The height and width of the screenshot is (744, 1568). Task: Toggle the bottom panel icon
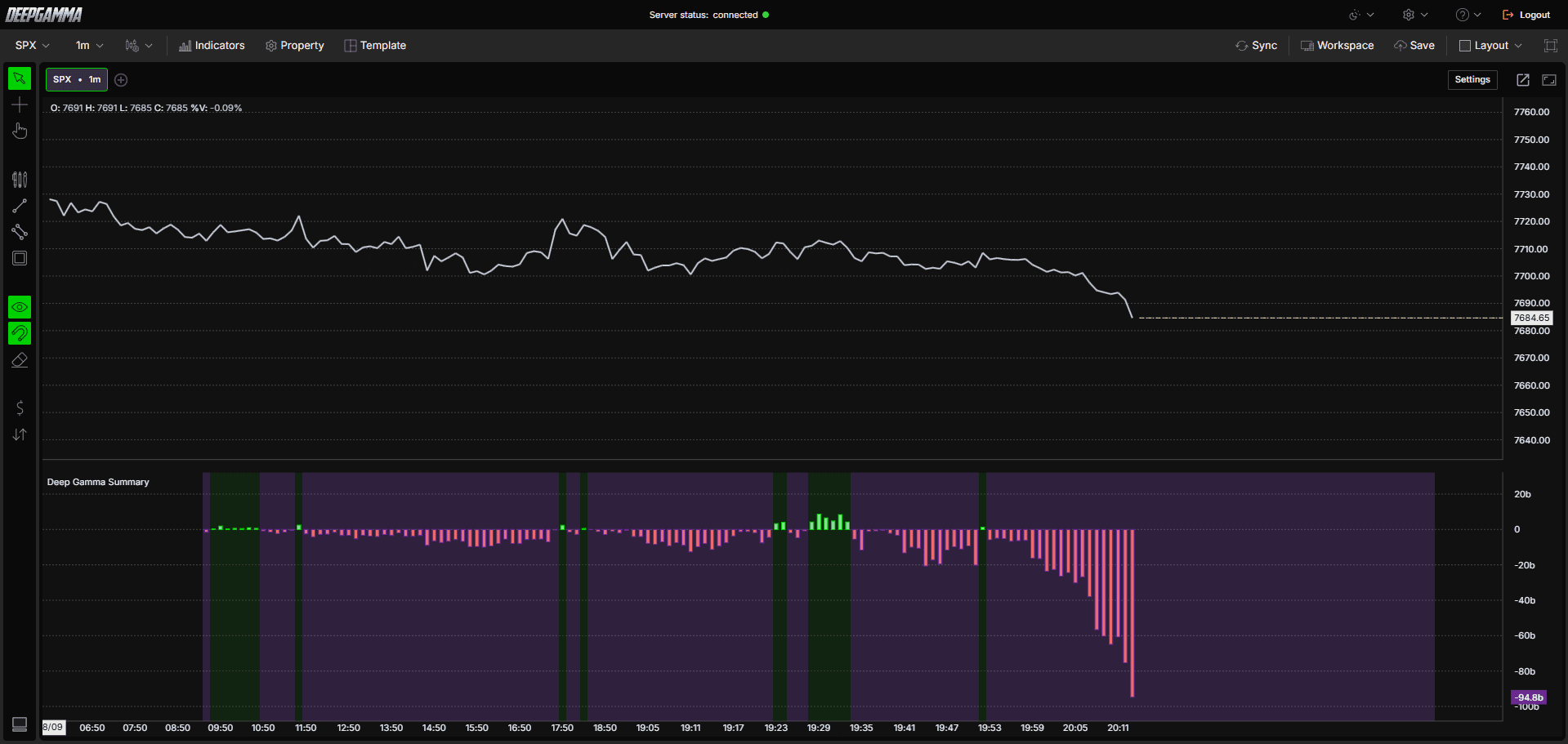click(x=20, y=724)
